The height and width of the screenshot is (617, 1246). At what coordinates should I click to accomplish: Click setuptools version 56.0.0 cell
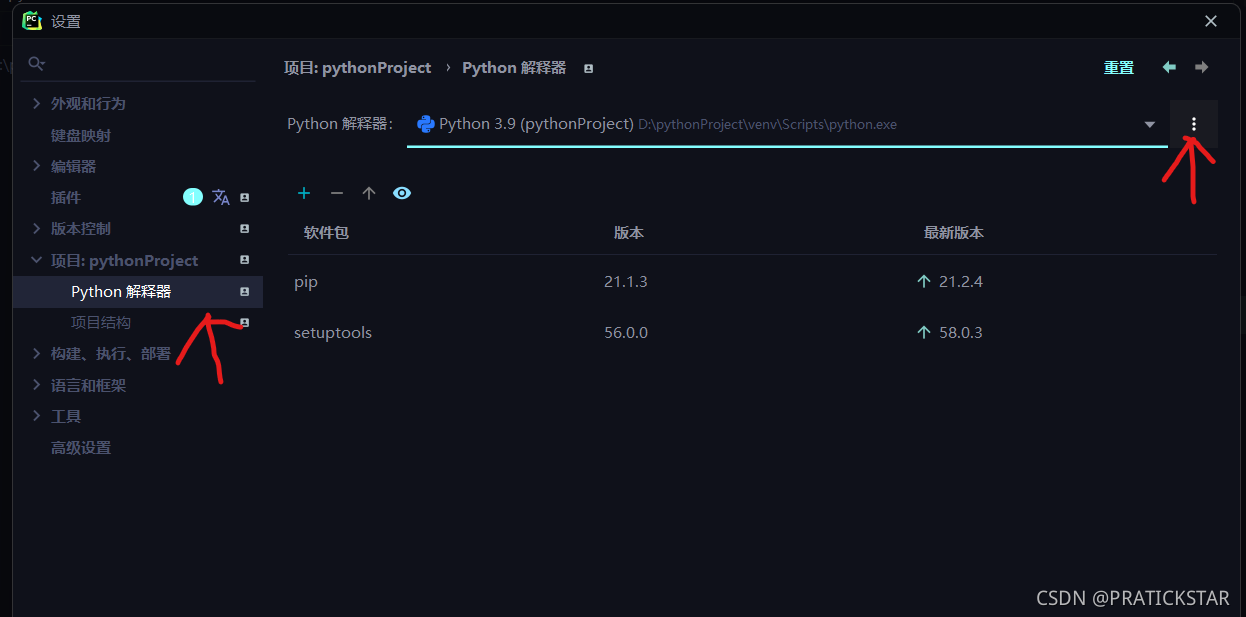tap(626, 332)
